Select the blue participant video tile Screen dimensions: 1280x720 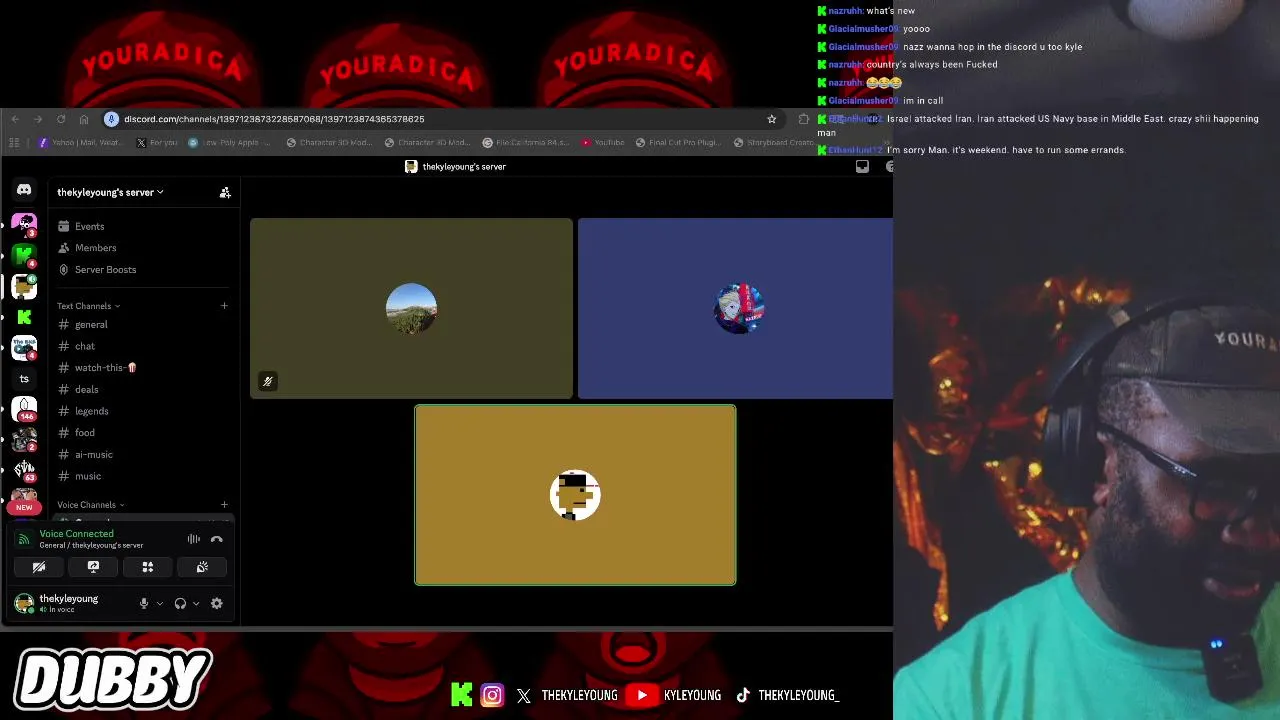point(735,308)
